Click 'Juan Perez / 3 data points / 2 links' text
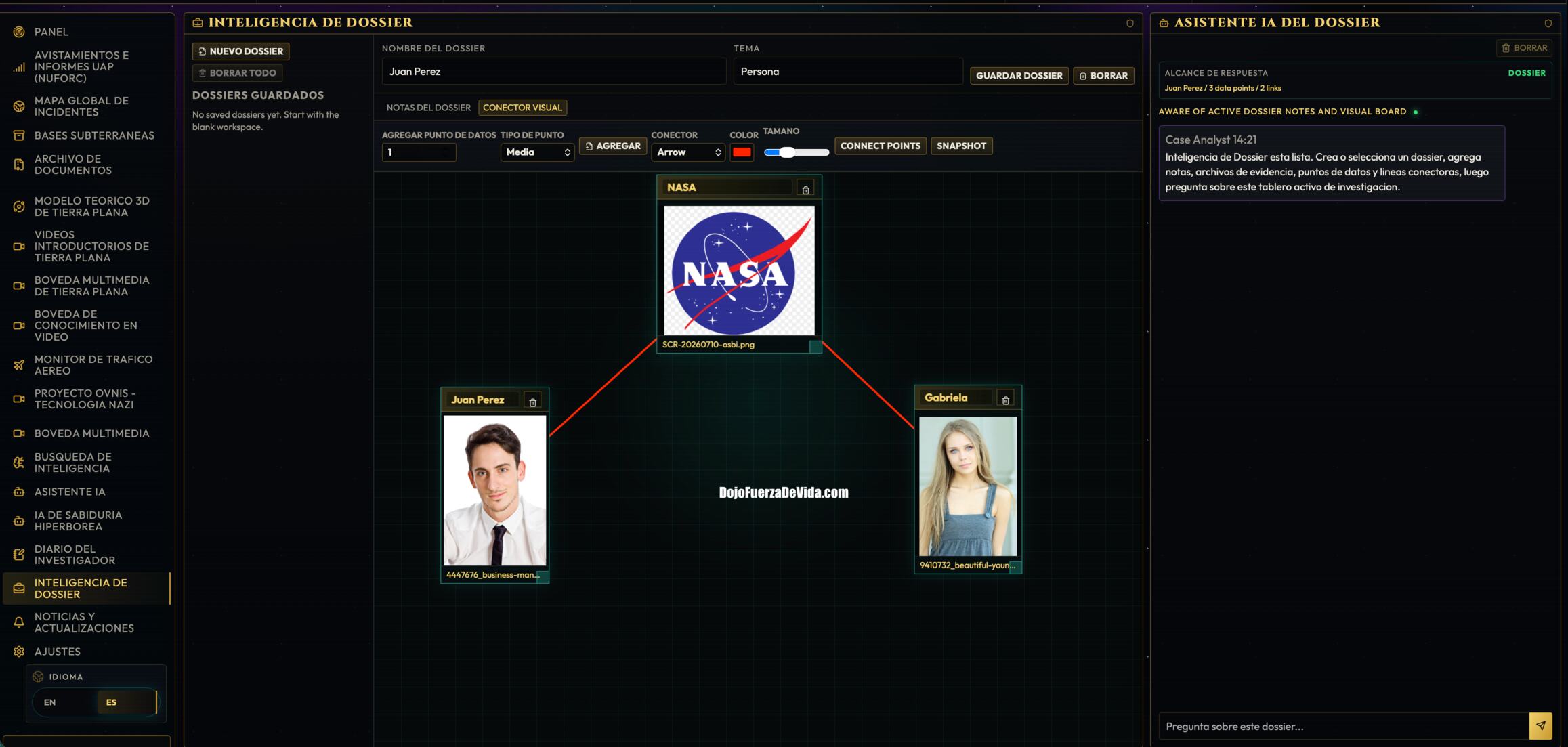Screen dimensions: 1568x747 pyautogui.click(x=1223, y=88)
